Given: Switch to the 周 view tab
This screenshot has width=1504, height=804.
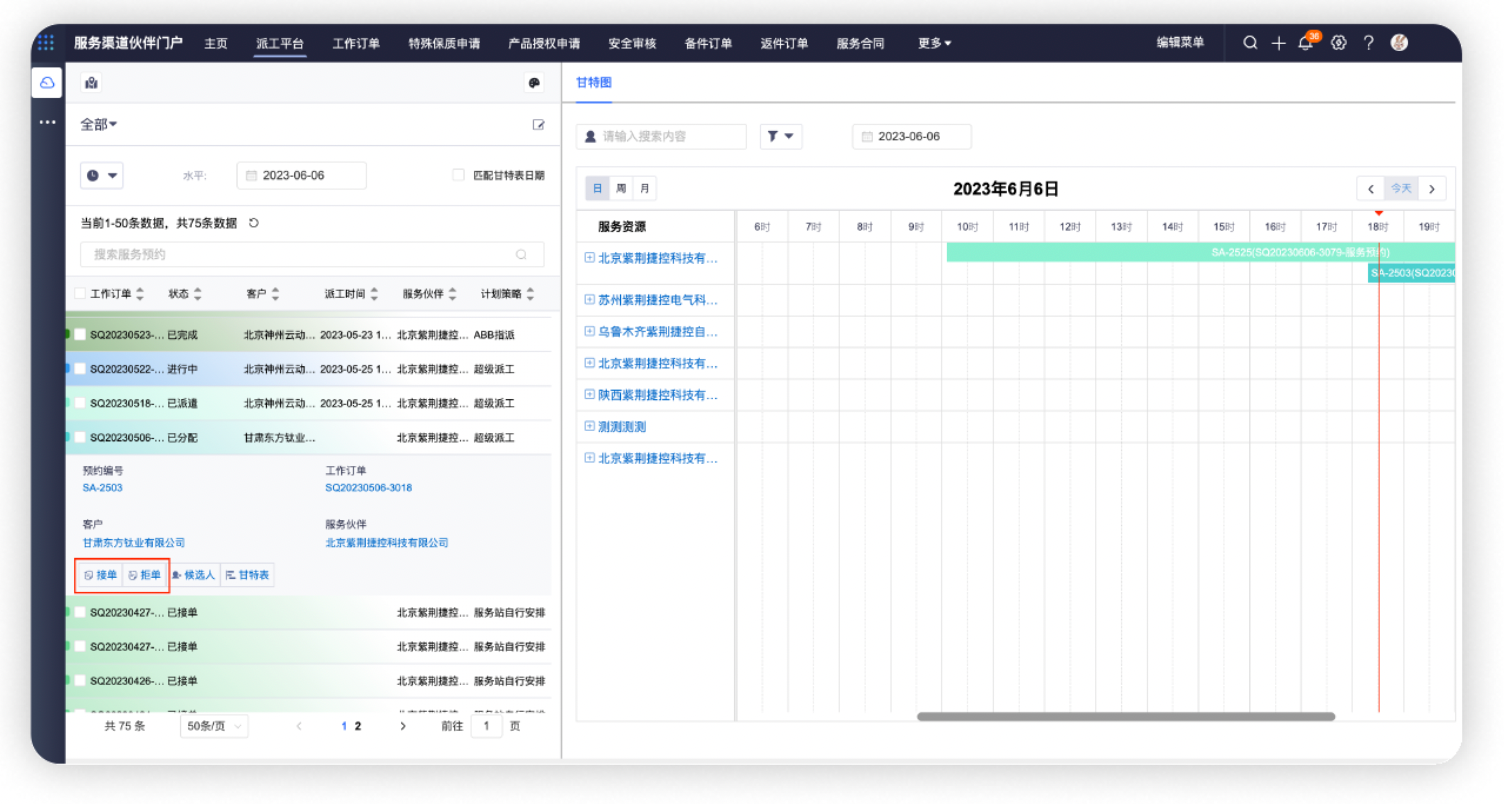Looking at the screenshot, I should (621, 188).
